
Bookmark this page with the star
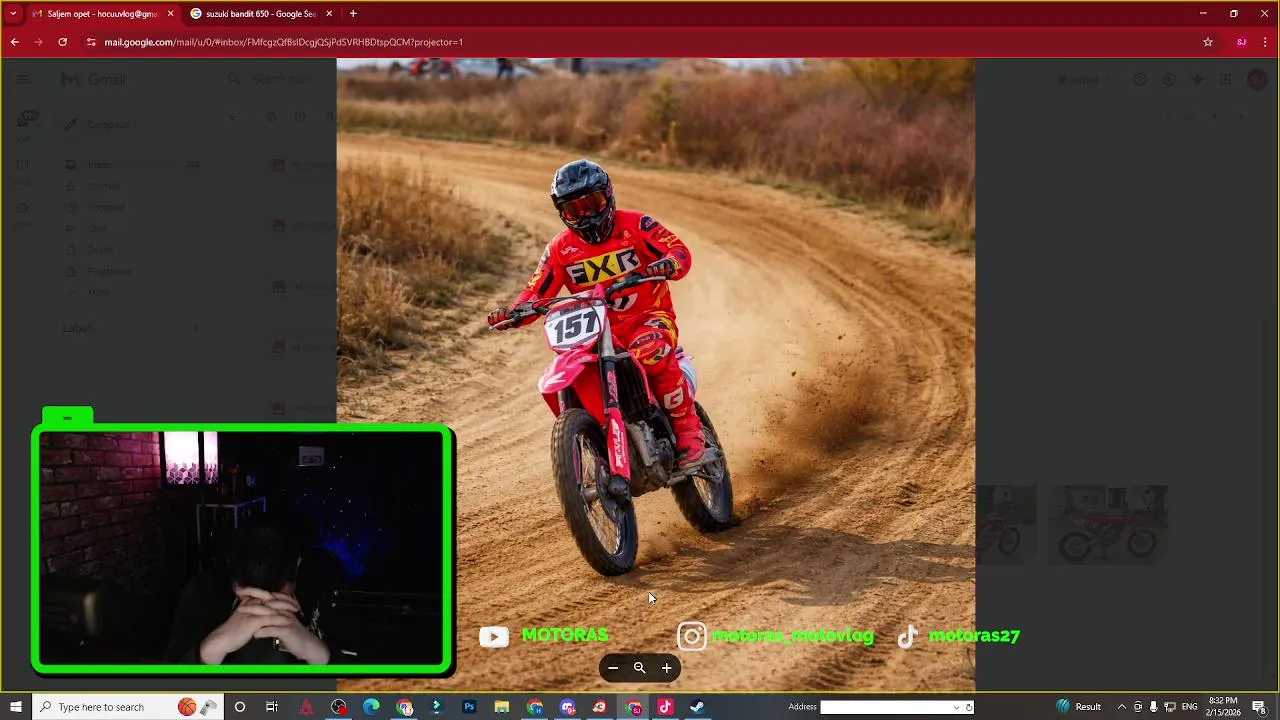tap(1208, 42)
